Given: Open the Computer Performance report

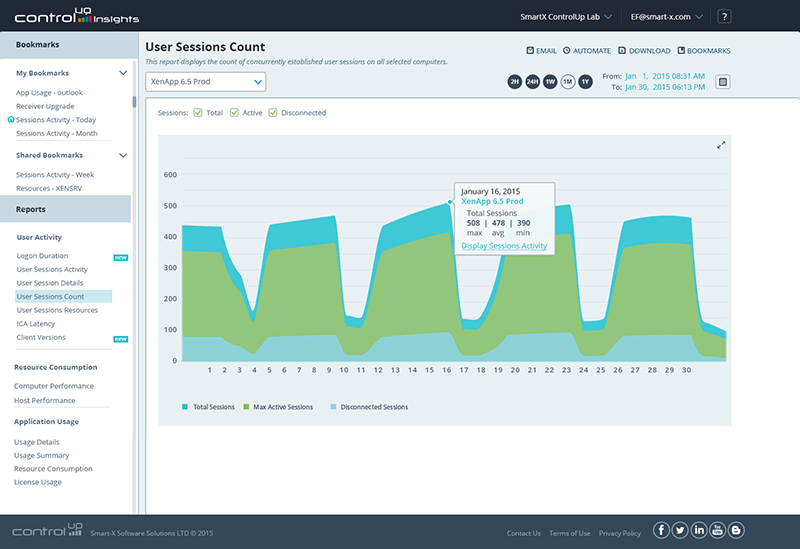Looking at the screenshot, I should point(54,386).
